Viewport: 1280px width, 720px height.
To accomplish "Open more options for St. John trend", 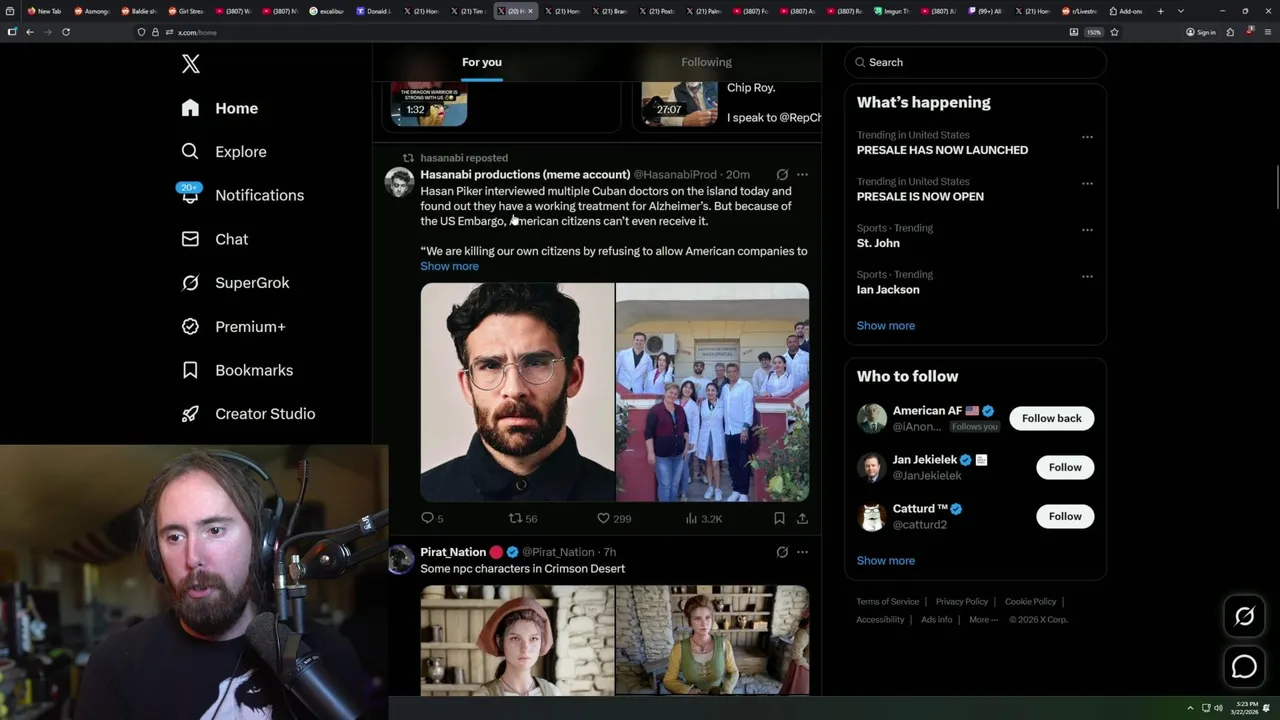I will (1087, 230).
